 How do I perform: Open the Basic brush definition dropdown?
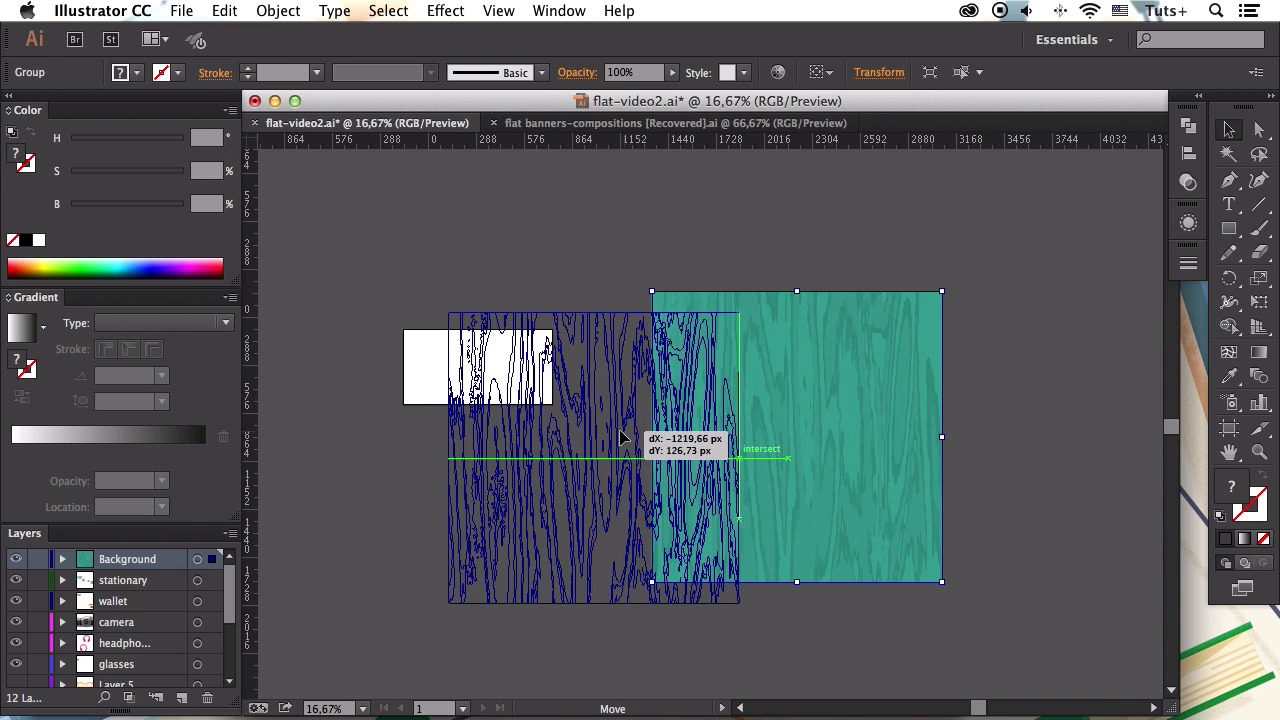(x=542, y=72)
